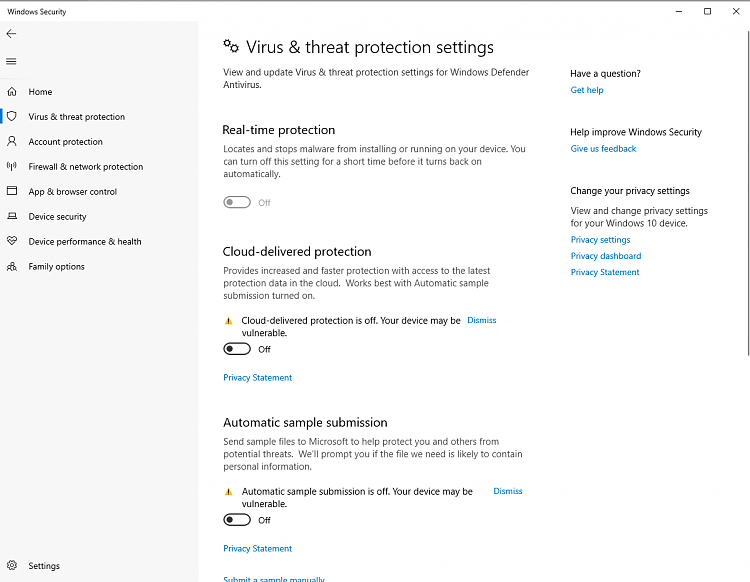
Task: Open Privacy Statement in right panel
Action: coord(605,272)
